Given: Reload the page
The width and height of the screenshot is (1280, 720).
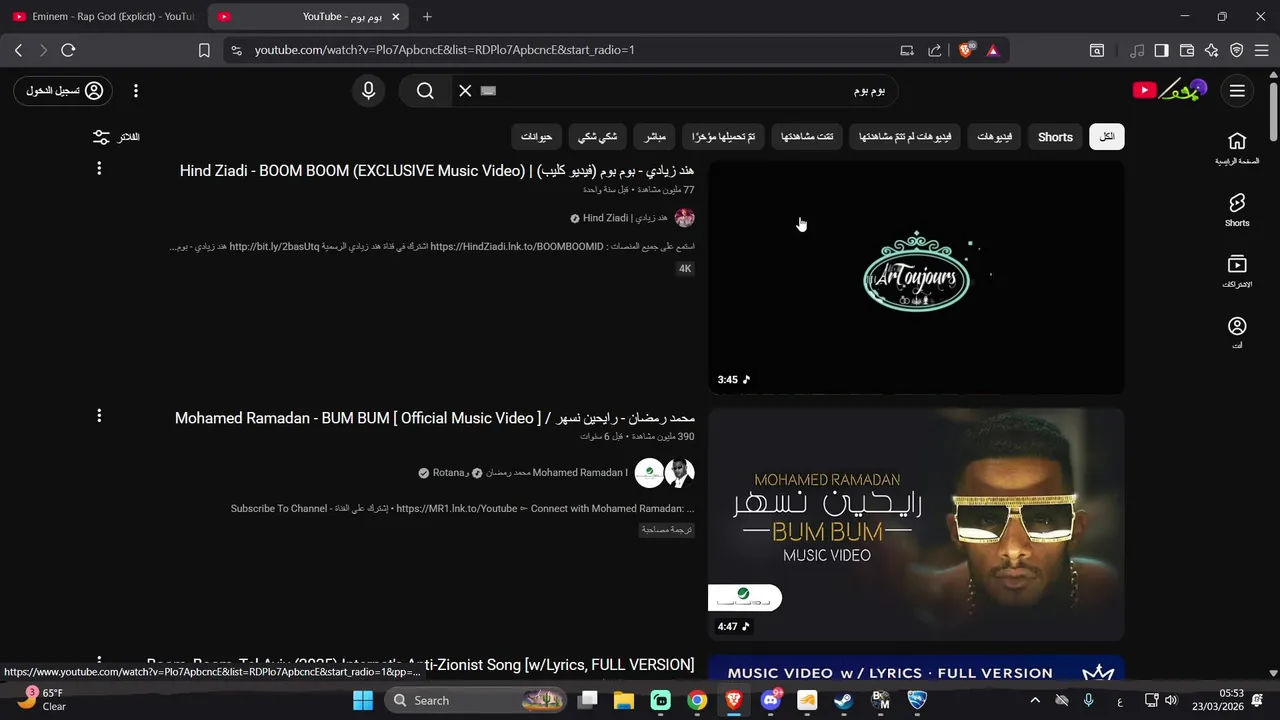Looking at the screenshot, I should [68, 50].
